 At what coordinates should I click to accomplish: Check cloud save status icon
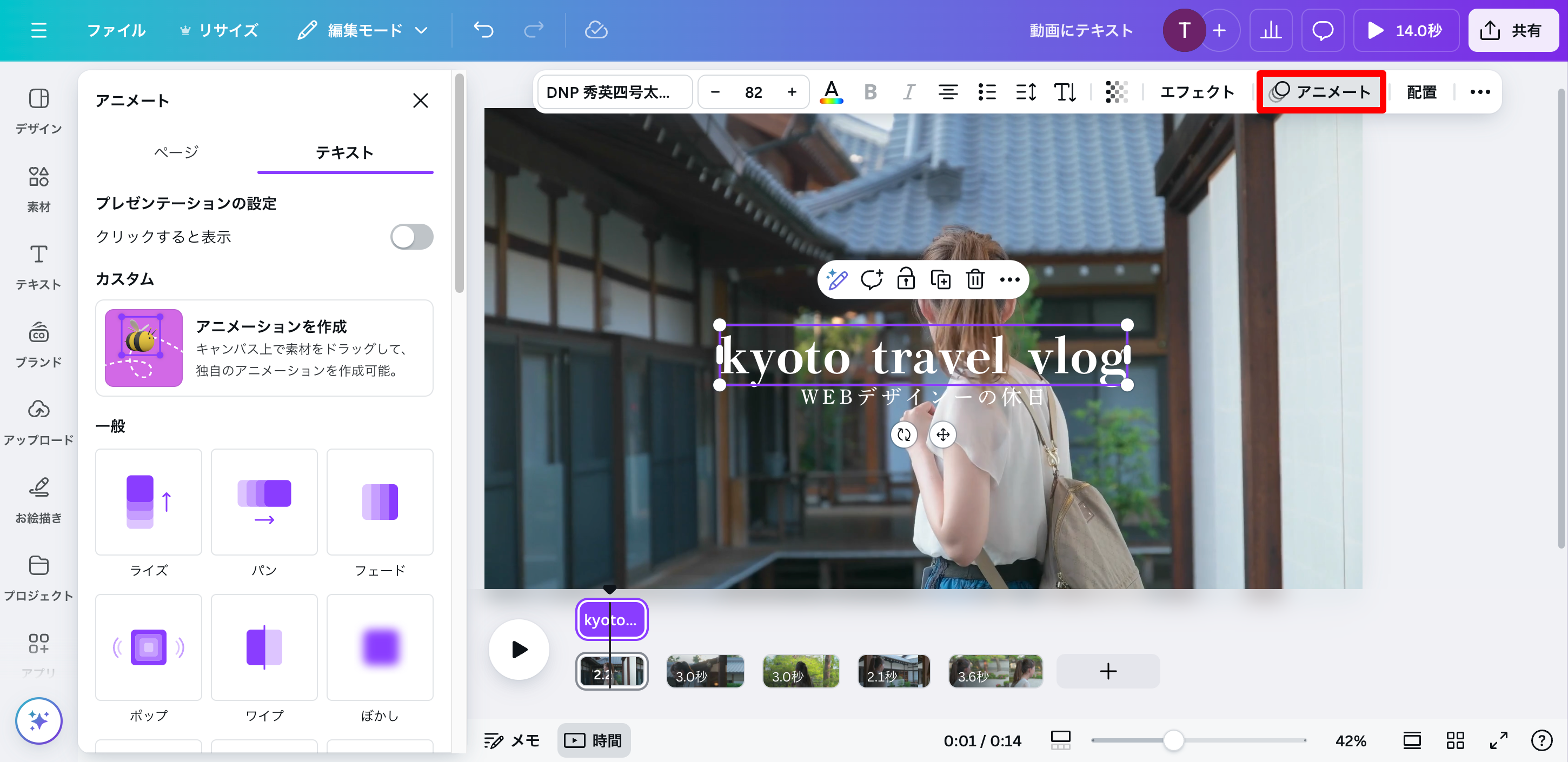point(596,30)
